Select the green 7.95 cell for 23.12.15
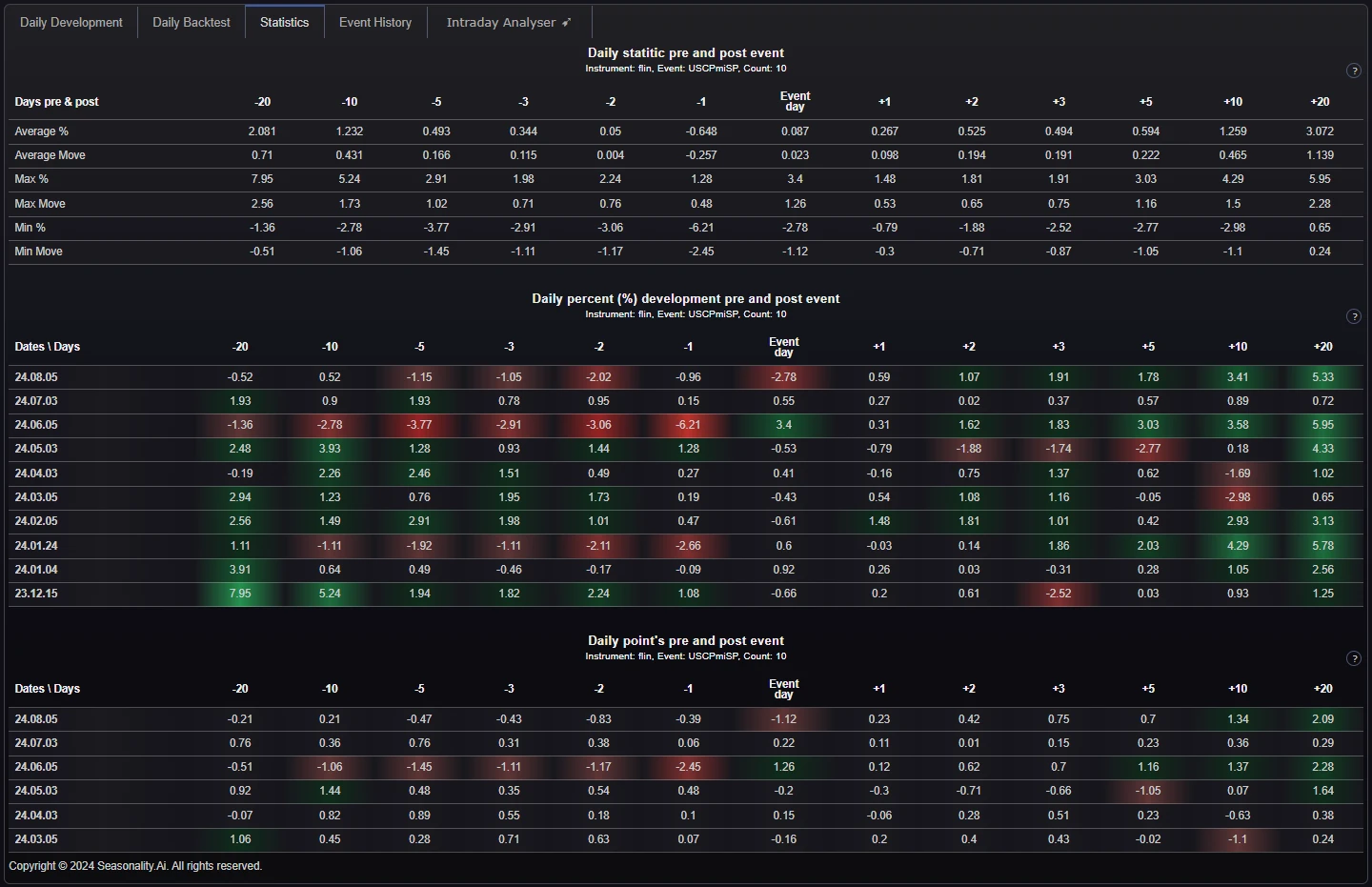 click(x=240, y=594)
